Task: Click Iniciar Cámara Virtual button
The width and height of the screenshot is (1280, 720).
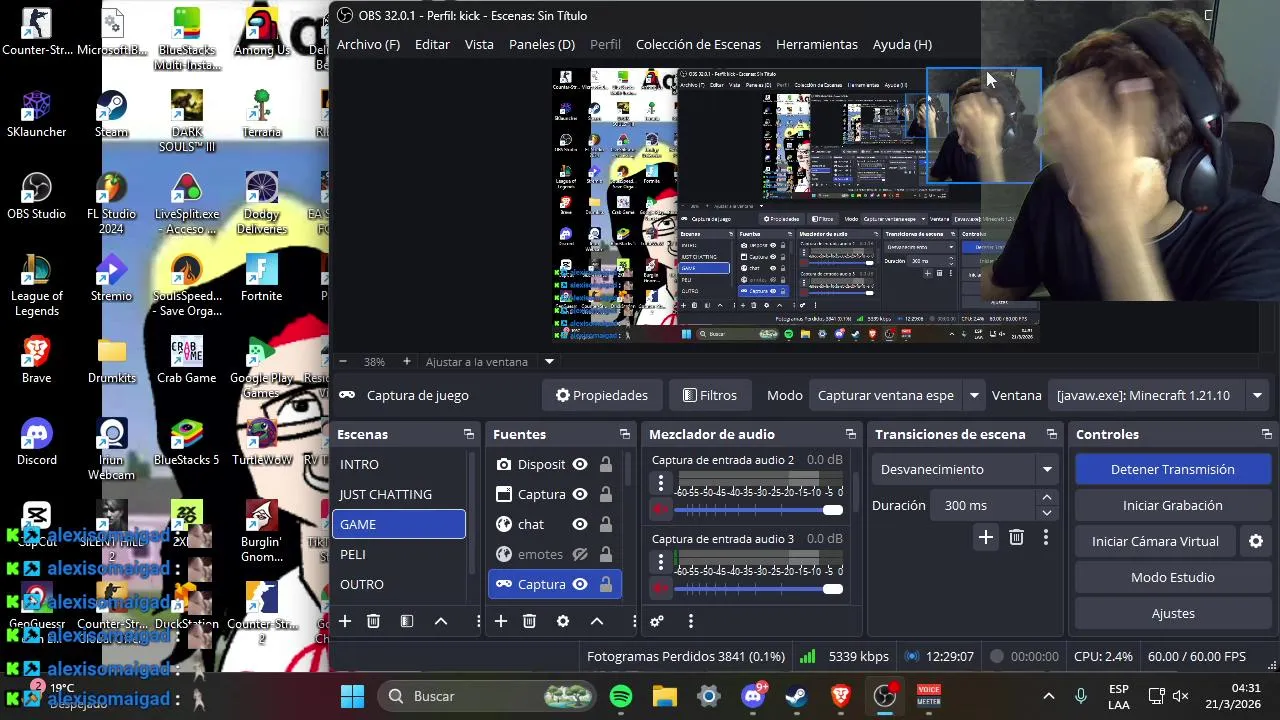Action: pyautogui.click(x=1155, y=541)
